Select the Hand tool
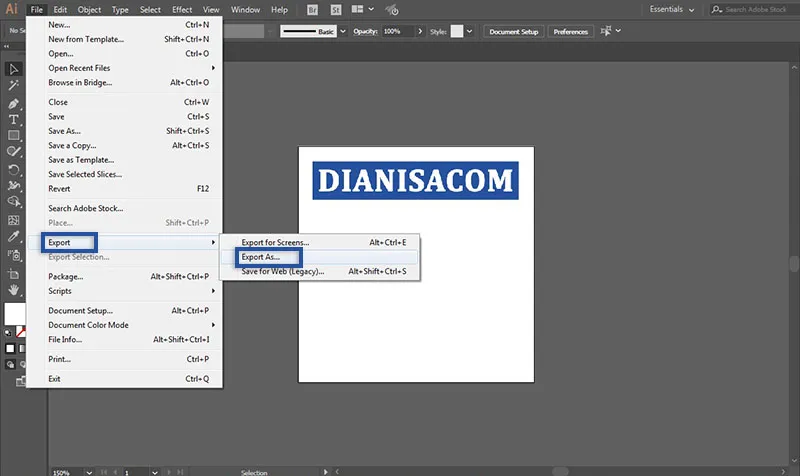The image size is (800, 476). (x=14, y=290)
